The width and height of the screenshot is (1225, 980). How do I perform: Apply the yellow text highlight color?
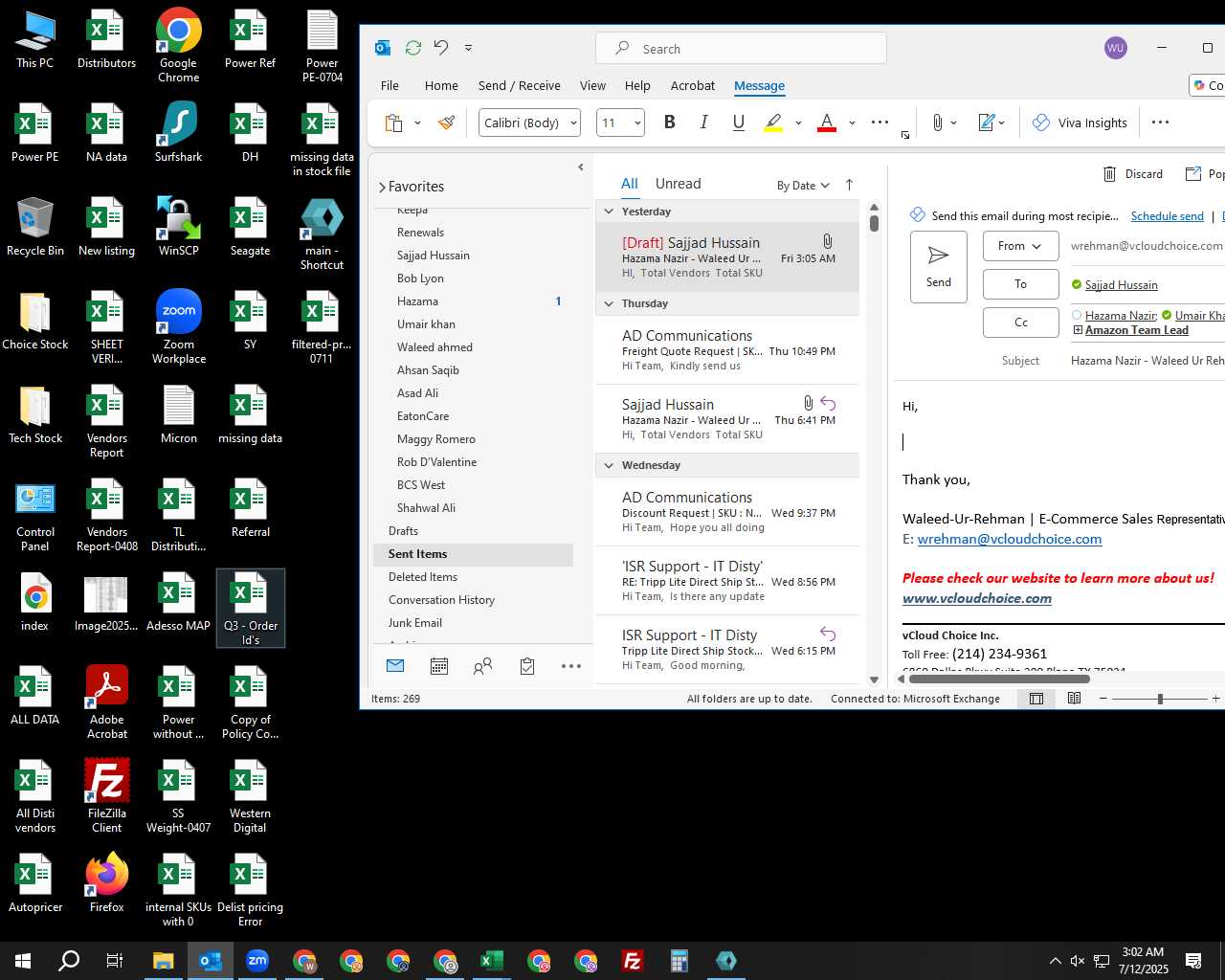[x=774, y=122]
